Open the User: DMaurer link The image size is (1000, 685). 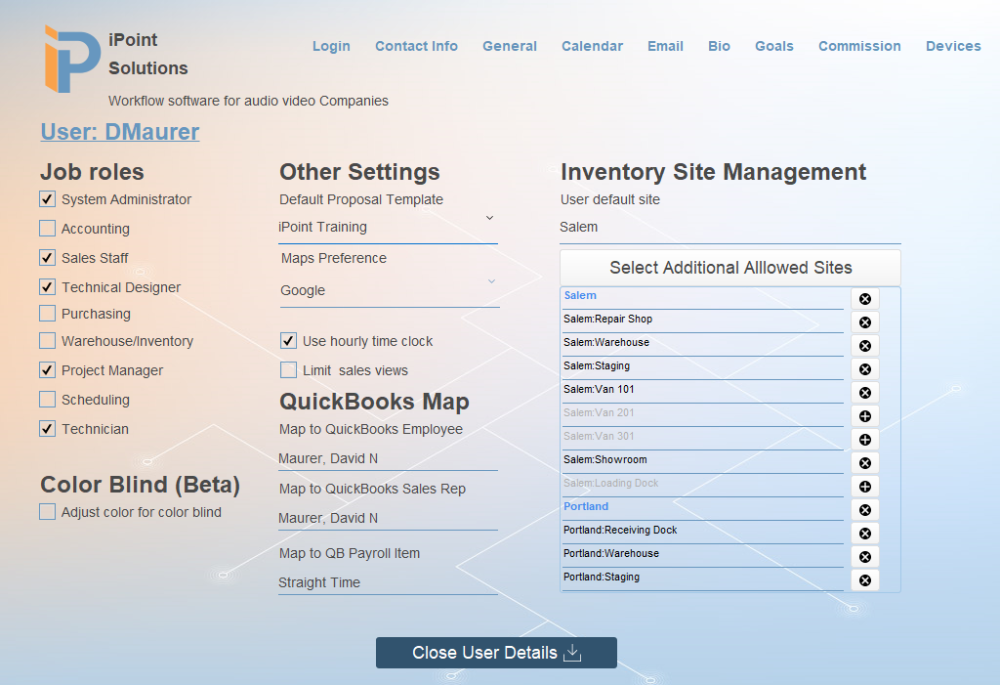119,131
